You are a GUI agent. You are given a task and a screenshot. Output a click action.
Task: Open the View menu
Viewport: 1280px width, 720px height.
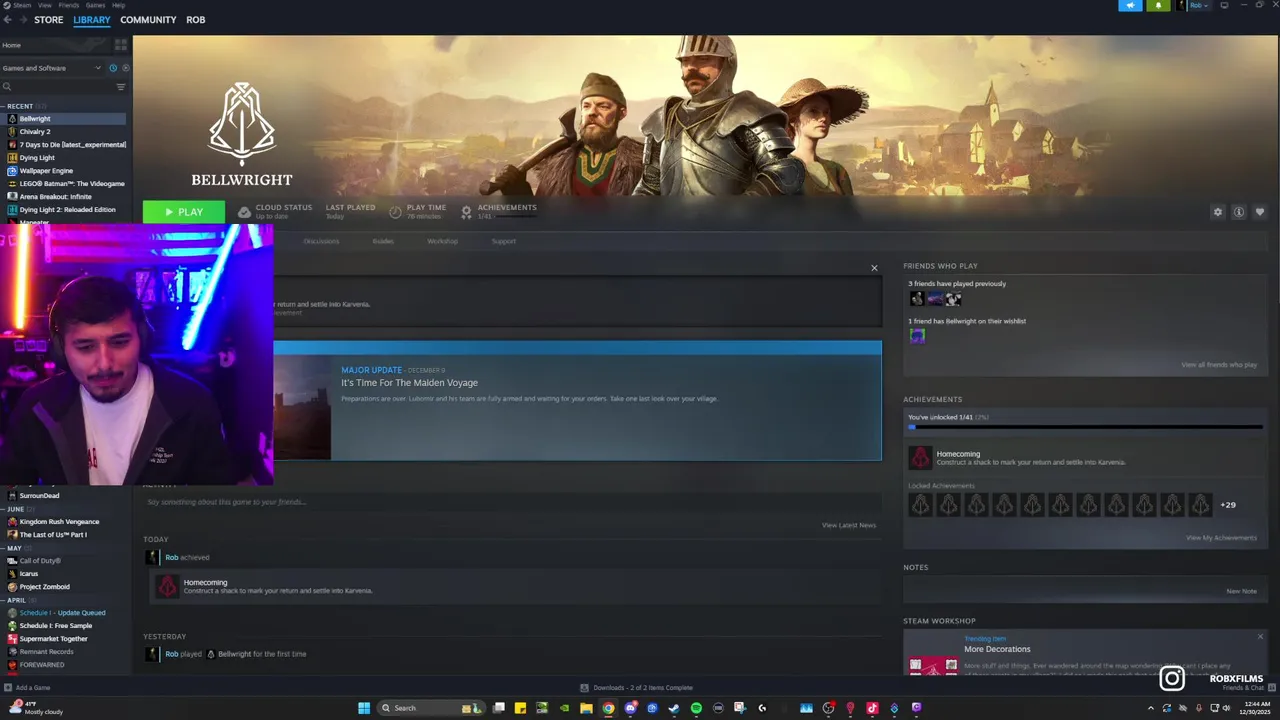(x=45, y=5)
